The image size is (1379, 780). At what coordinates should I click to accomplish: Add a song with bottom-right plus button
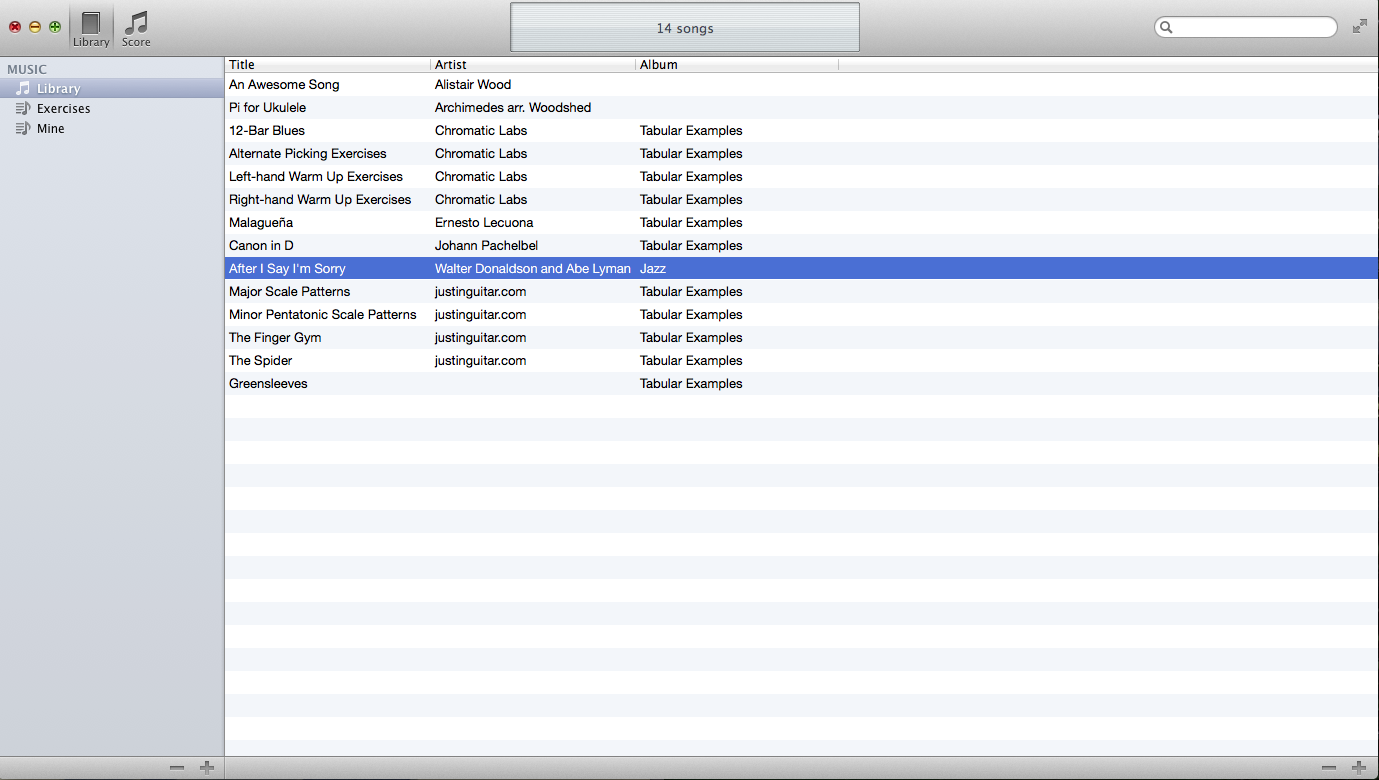point(1359,768)
